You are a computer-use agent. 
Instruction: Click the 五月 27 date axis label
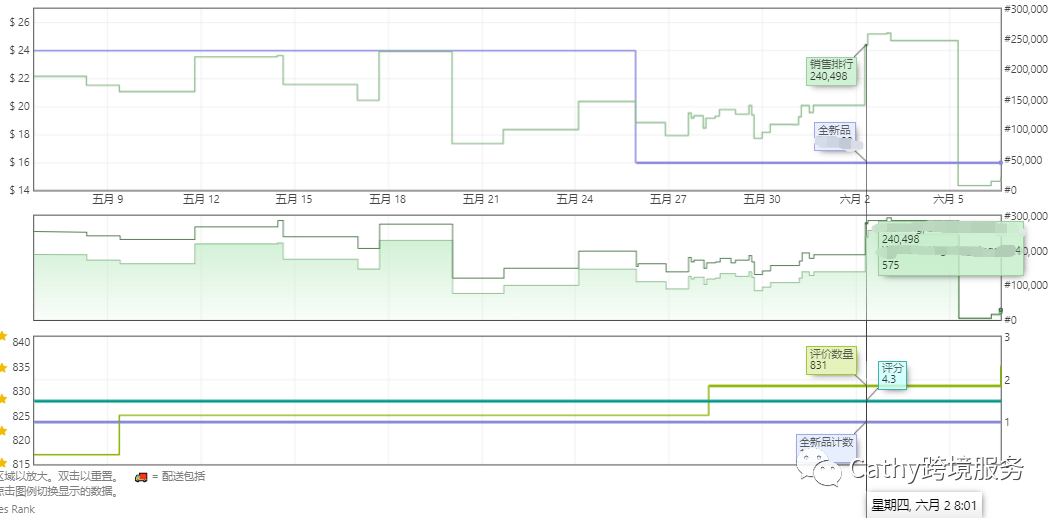click(x=669, y=199)
